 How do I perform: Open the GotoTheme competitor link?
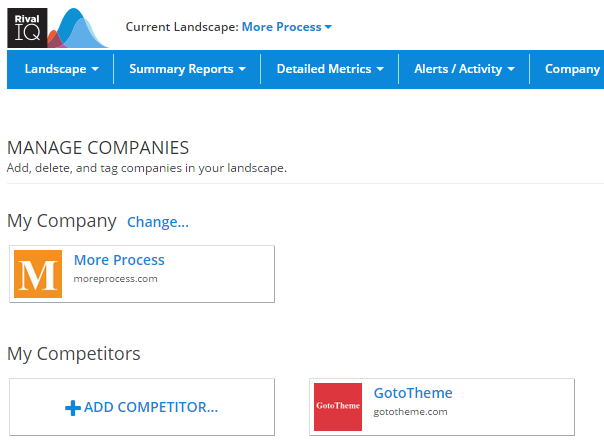click(x=413, y=393)
